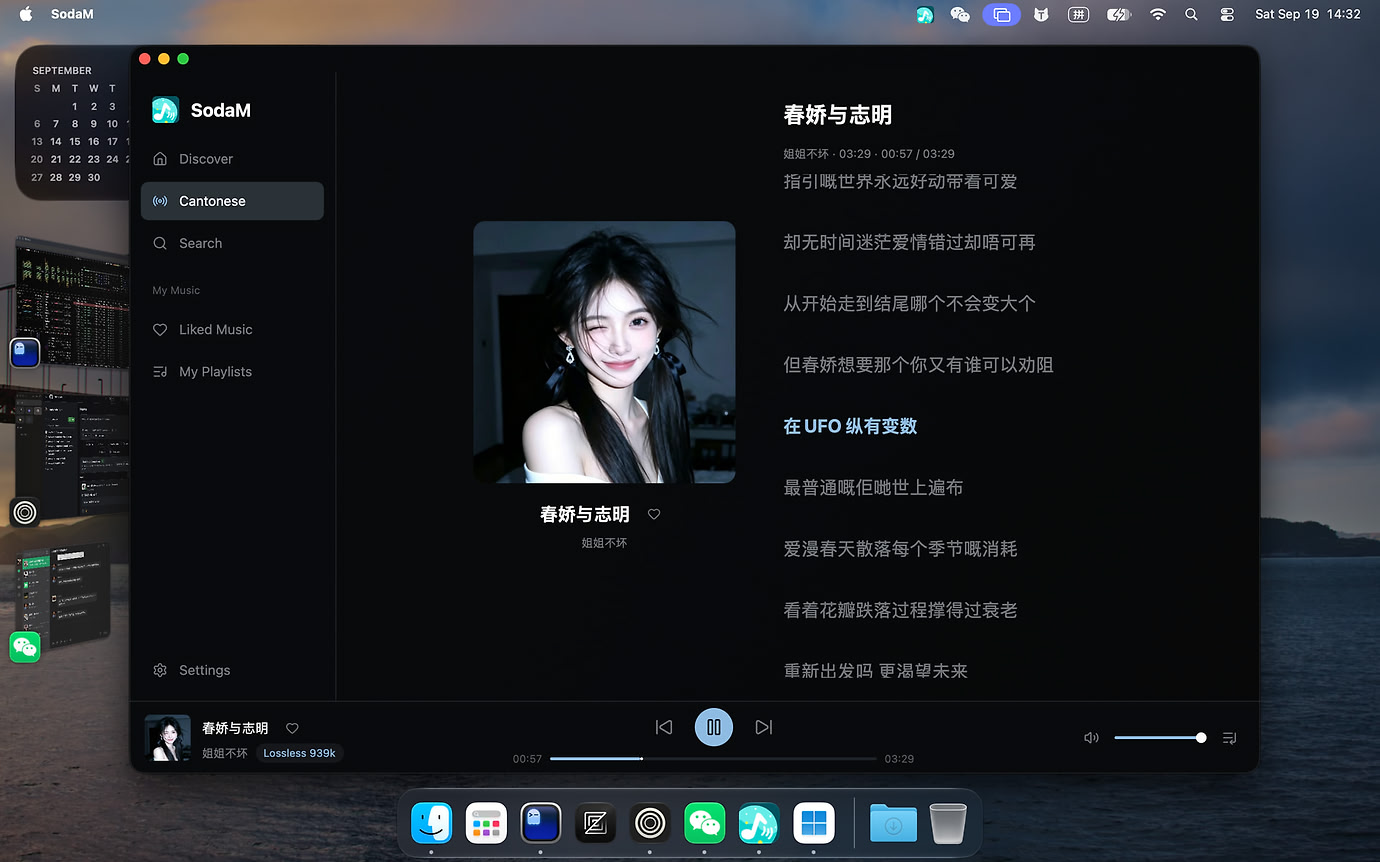Screen dimensions: 1380x862
Task: Click the SodaM logo icon in sidebar
Action: point(165,110)
